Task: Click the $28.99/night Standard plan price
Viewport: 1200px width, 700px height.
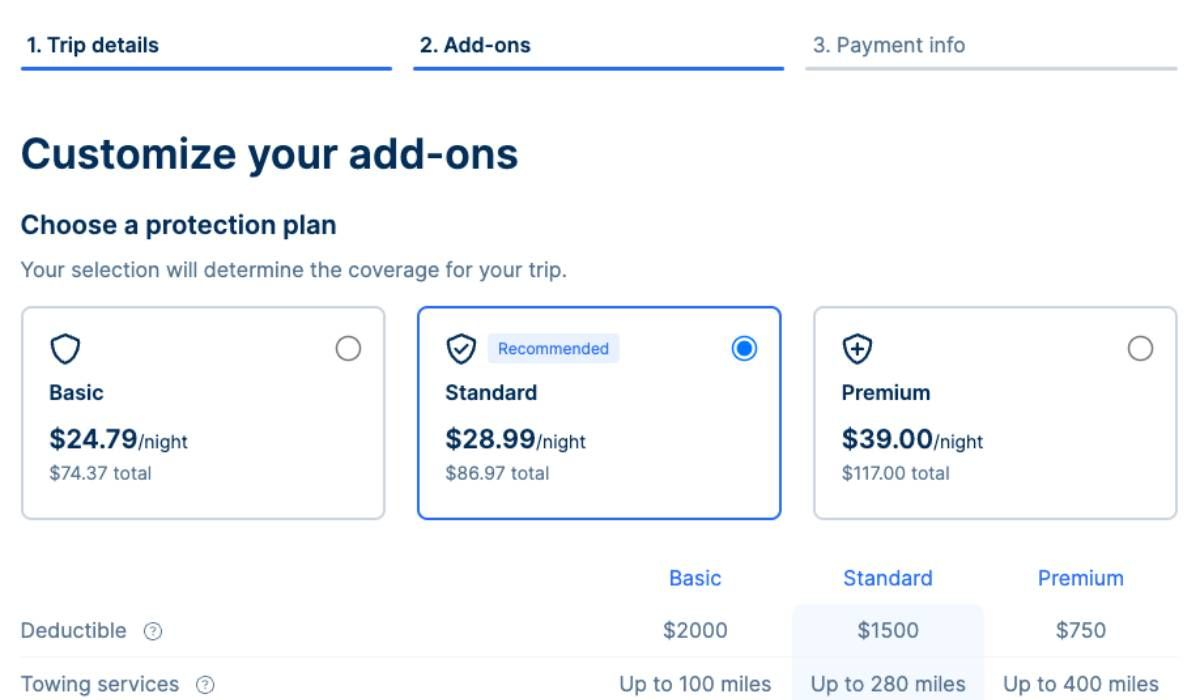Action: [515, 440]
